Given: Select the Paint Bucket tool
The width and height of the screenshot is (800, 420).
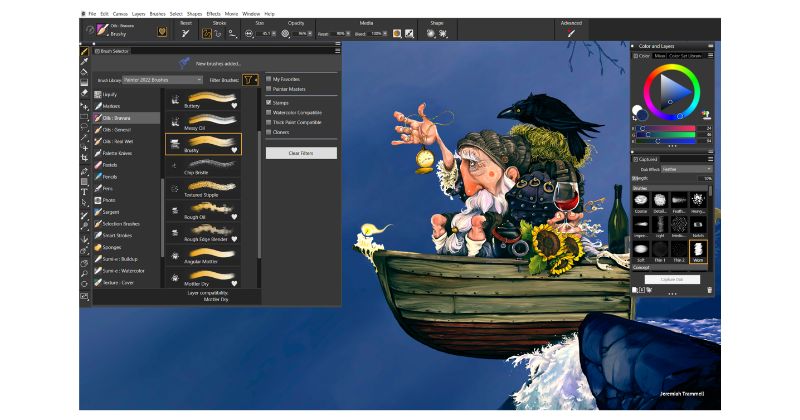Looking at the screenshot, I should (85, 72).
